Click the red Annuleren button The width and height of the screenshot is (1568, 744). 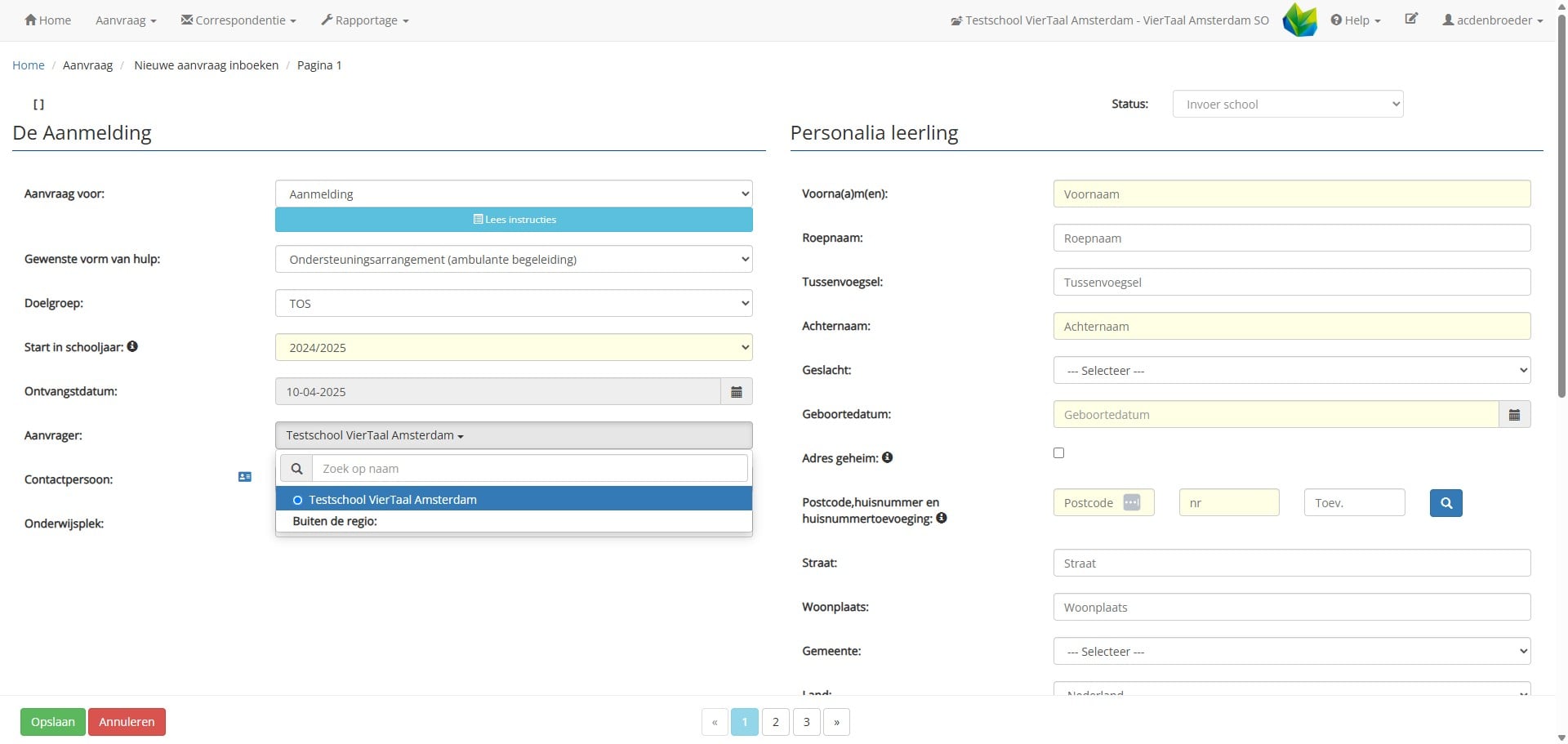(127, 722)
